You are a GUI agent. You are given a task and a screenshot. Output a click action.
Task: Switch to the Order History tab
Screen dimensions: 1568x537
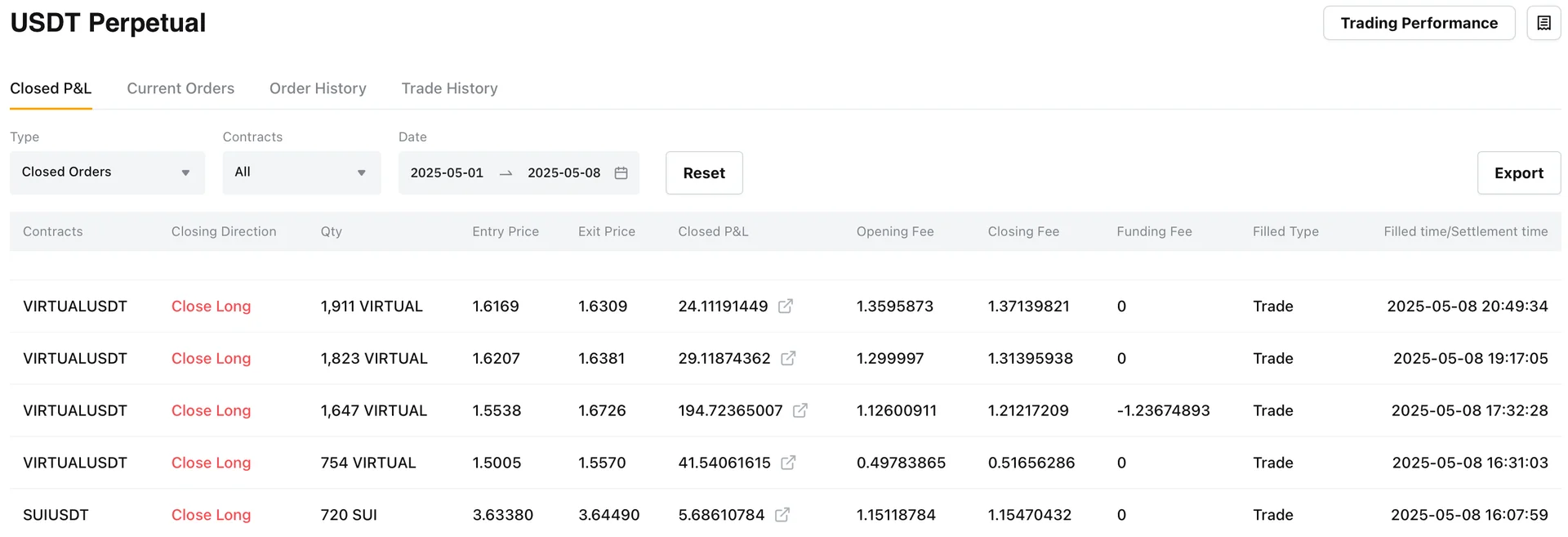pos(318,88)
